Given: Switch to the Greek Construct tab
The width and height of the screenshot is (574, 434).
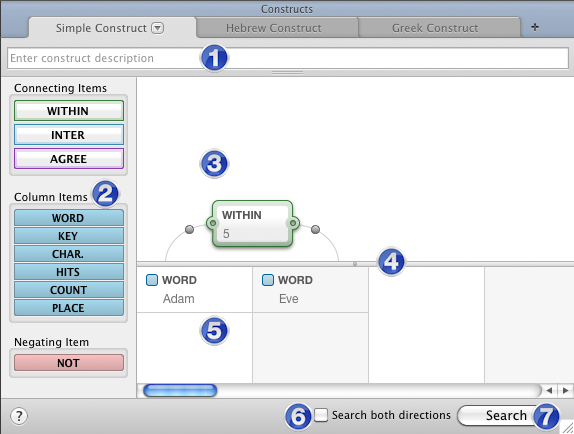Looking at the screenshot, I should click(435, 28).
